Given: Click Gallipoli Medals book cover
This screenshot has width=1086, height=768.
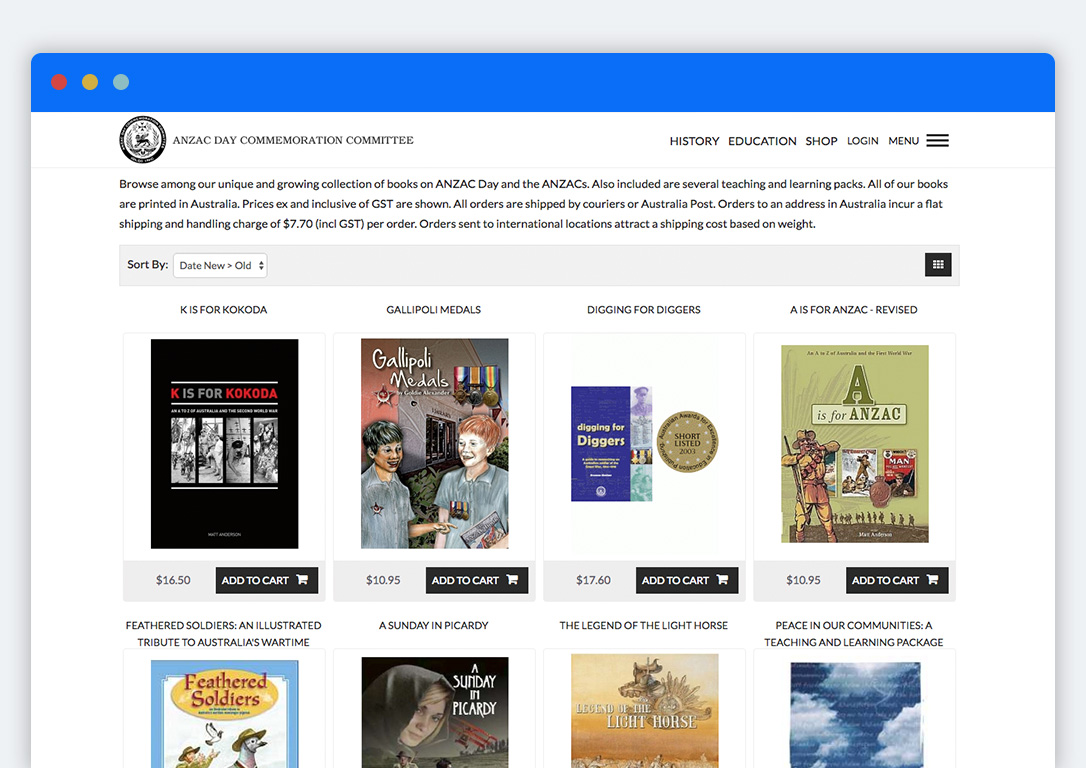Looking at the screenshot, I should [434, 444].
